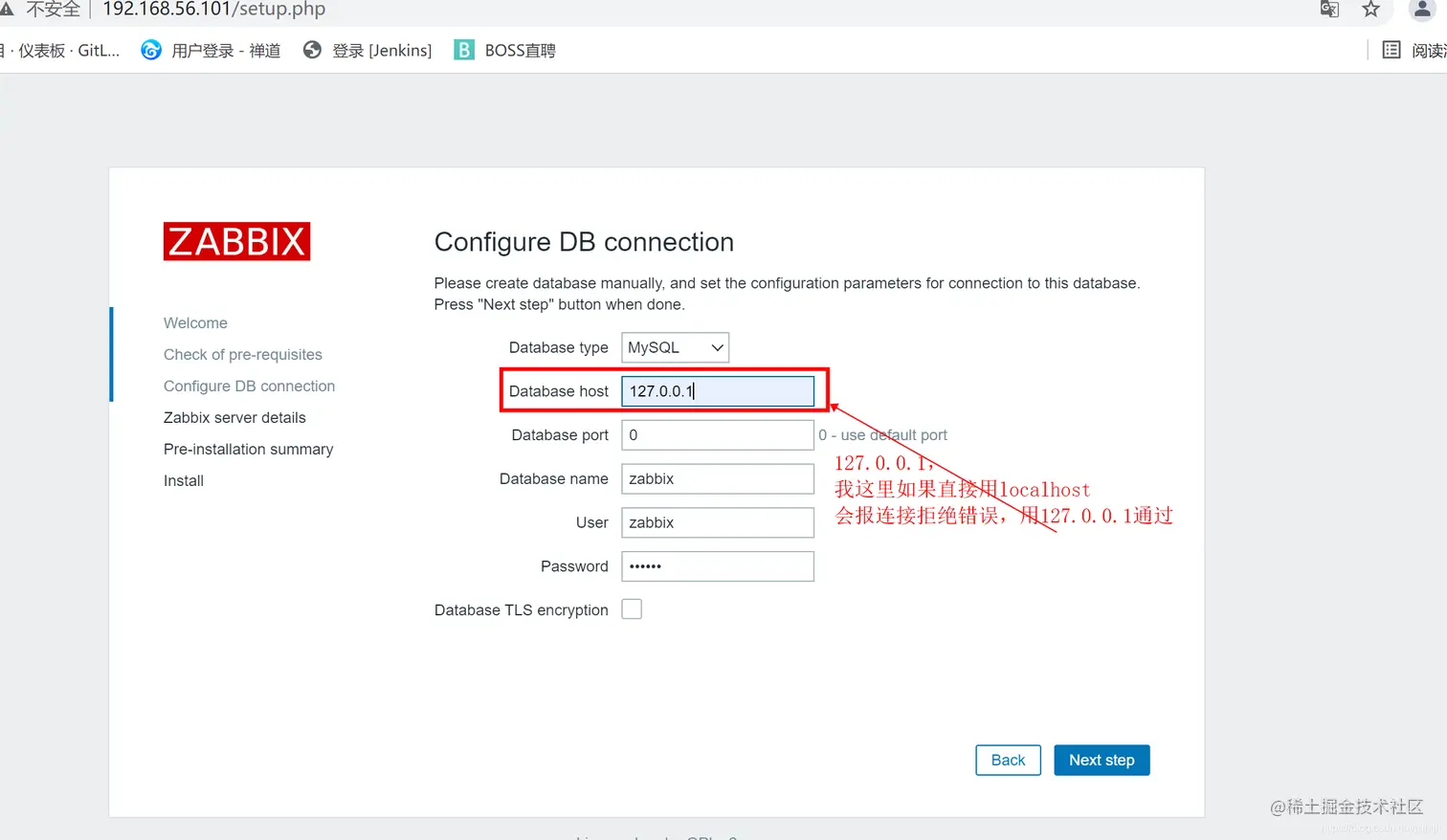Focus the Database host field
The image size is (1447, 840).
coord(718,391)
